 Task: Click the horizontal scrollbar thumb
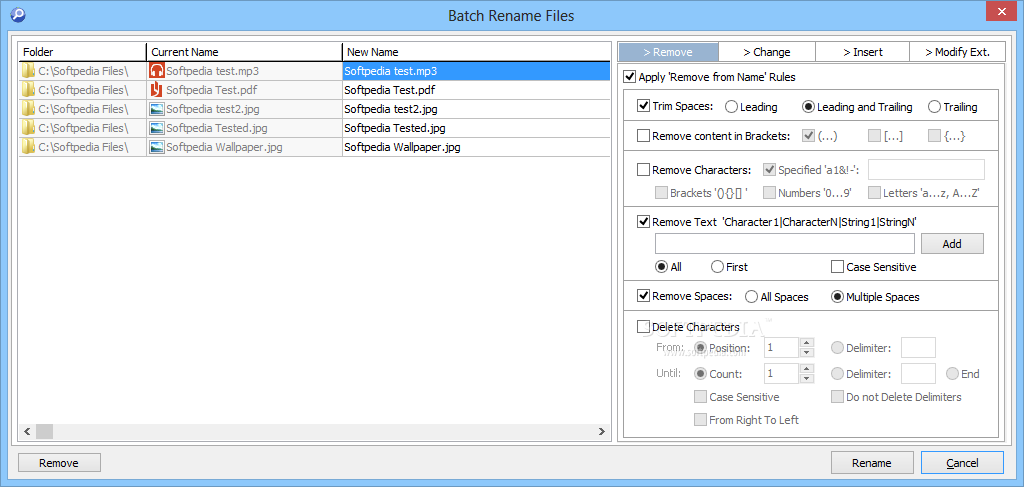click(44, 432)
